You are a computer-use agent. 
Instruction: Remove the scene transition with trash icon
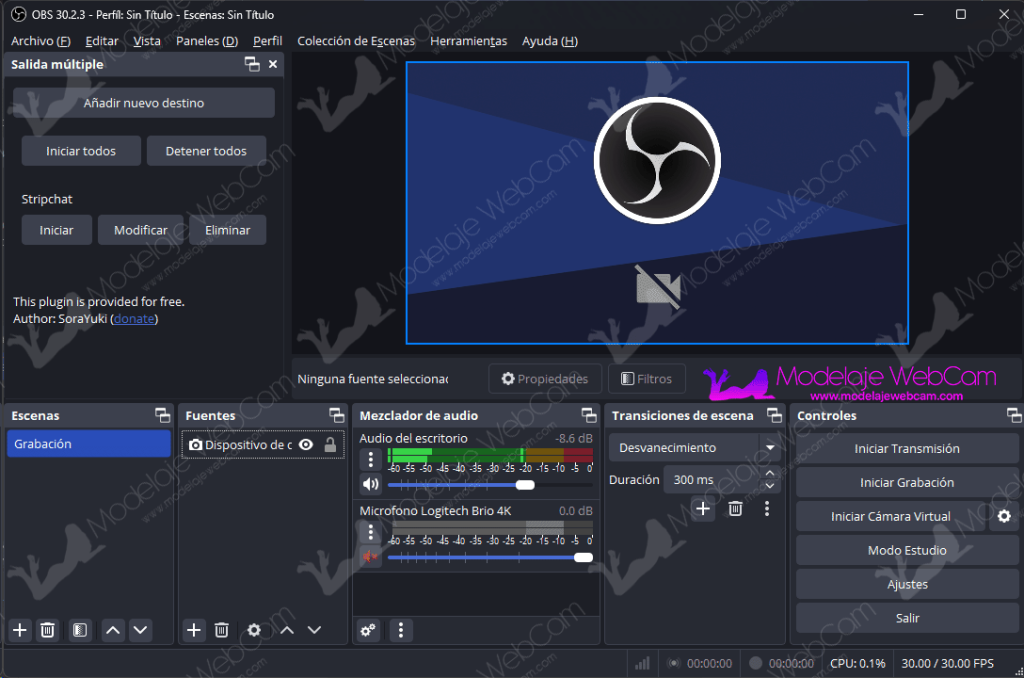pos(735,509)
